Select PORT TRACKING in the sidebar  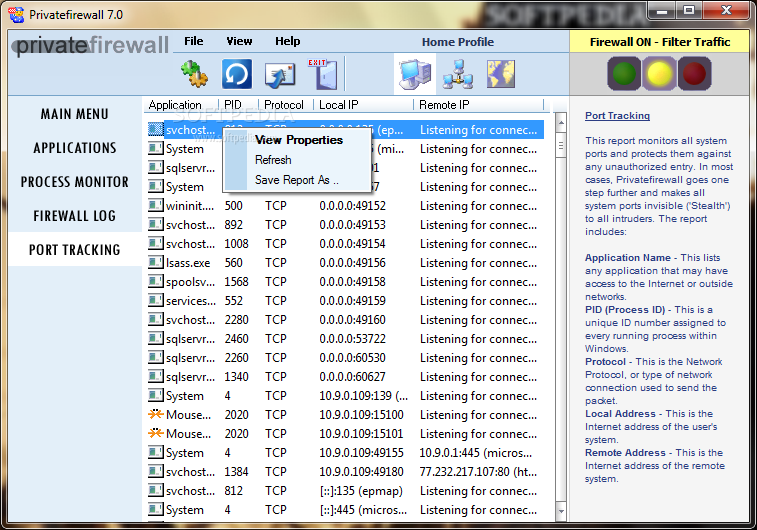[x=75, y=250]
